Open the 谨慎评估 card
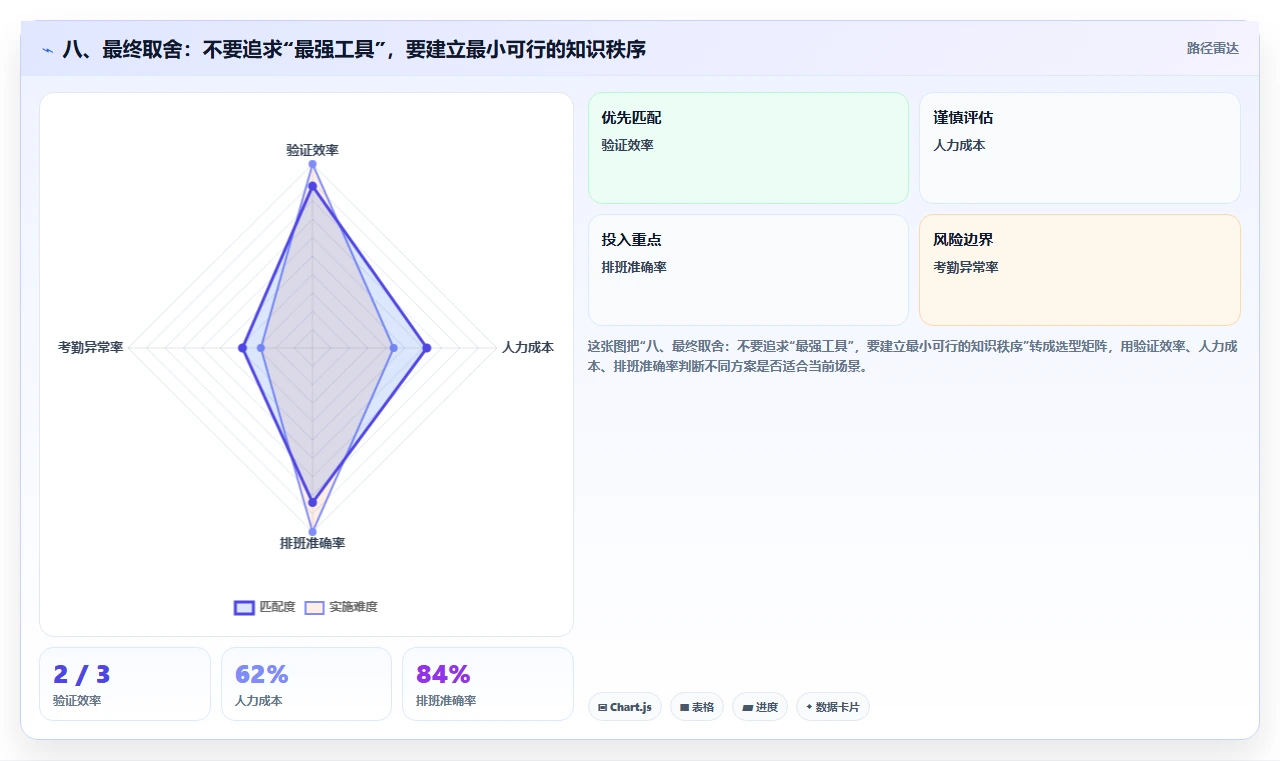This screenshot has height=761, width=1280. click(1080, 148)
